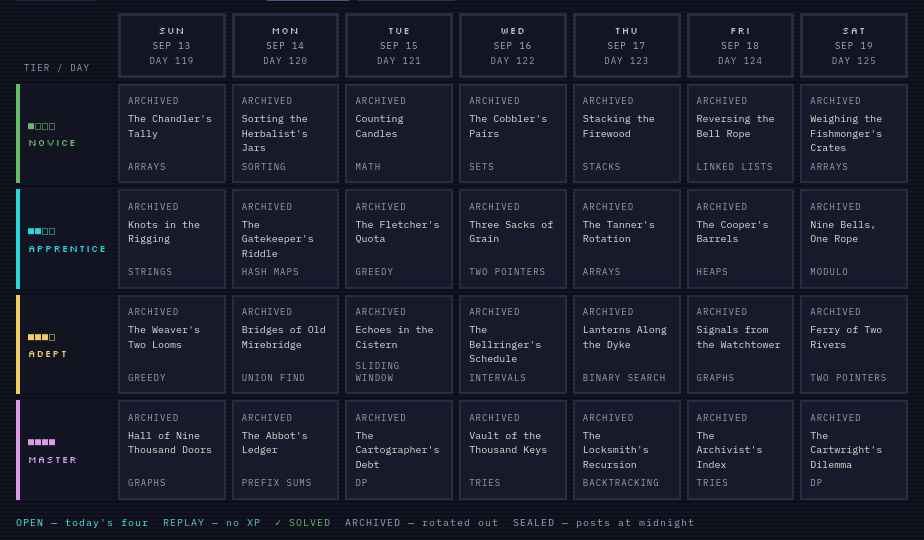Image resolution: width=924 pixels, height=540 pixels.
Task: Click the Master tier difficulty pips
Action: [41, 442]
